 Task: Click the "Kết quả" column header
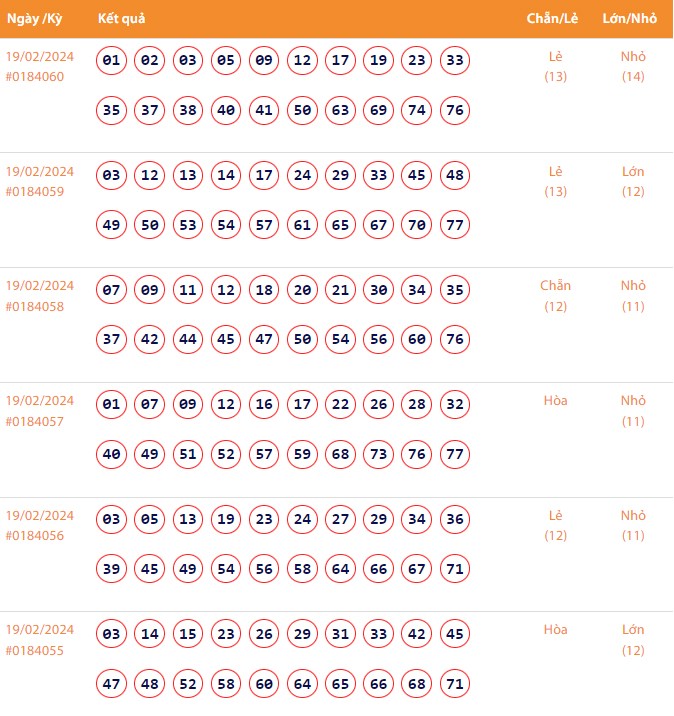point(122,20)
